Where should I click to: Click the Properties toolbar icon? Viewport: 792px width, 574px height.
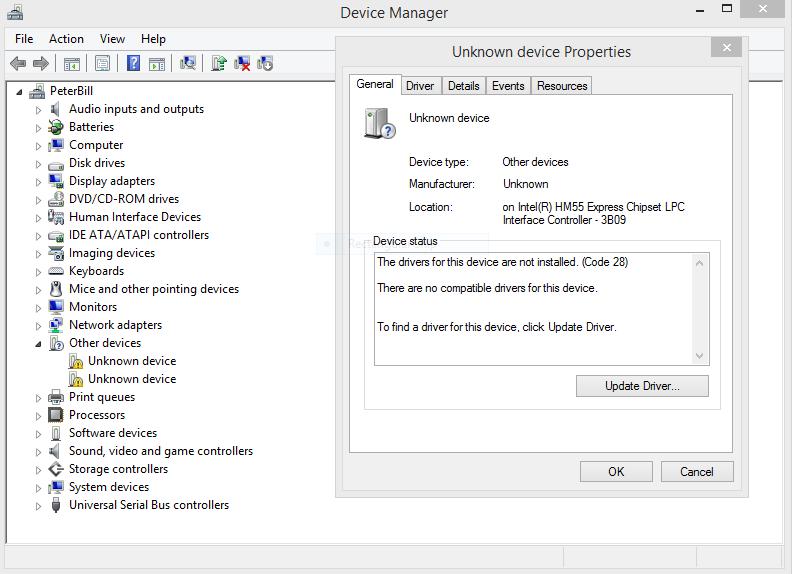[102, 63]
